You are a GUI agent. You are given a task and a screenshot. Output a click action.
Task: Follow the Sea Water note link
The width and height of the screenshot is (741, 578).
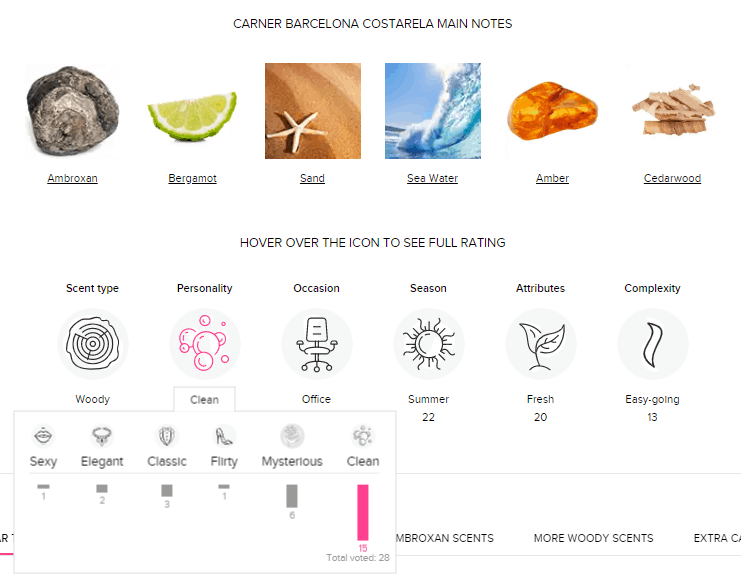432,179
